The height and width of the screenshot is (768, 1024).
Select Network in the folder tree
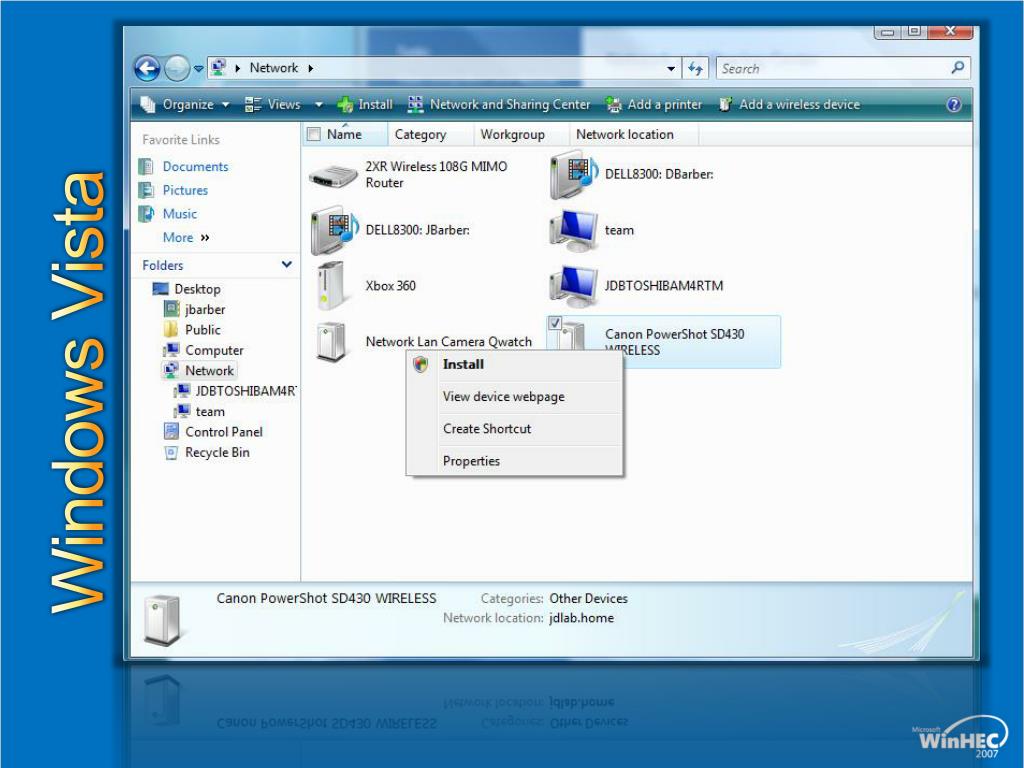209,370
